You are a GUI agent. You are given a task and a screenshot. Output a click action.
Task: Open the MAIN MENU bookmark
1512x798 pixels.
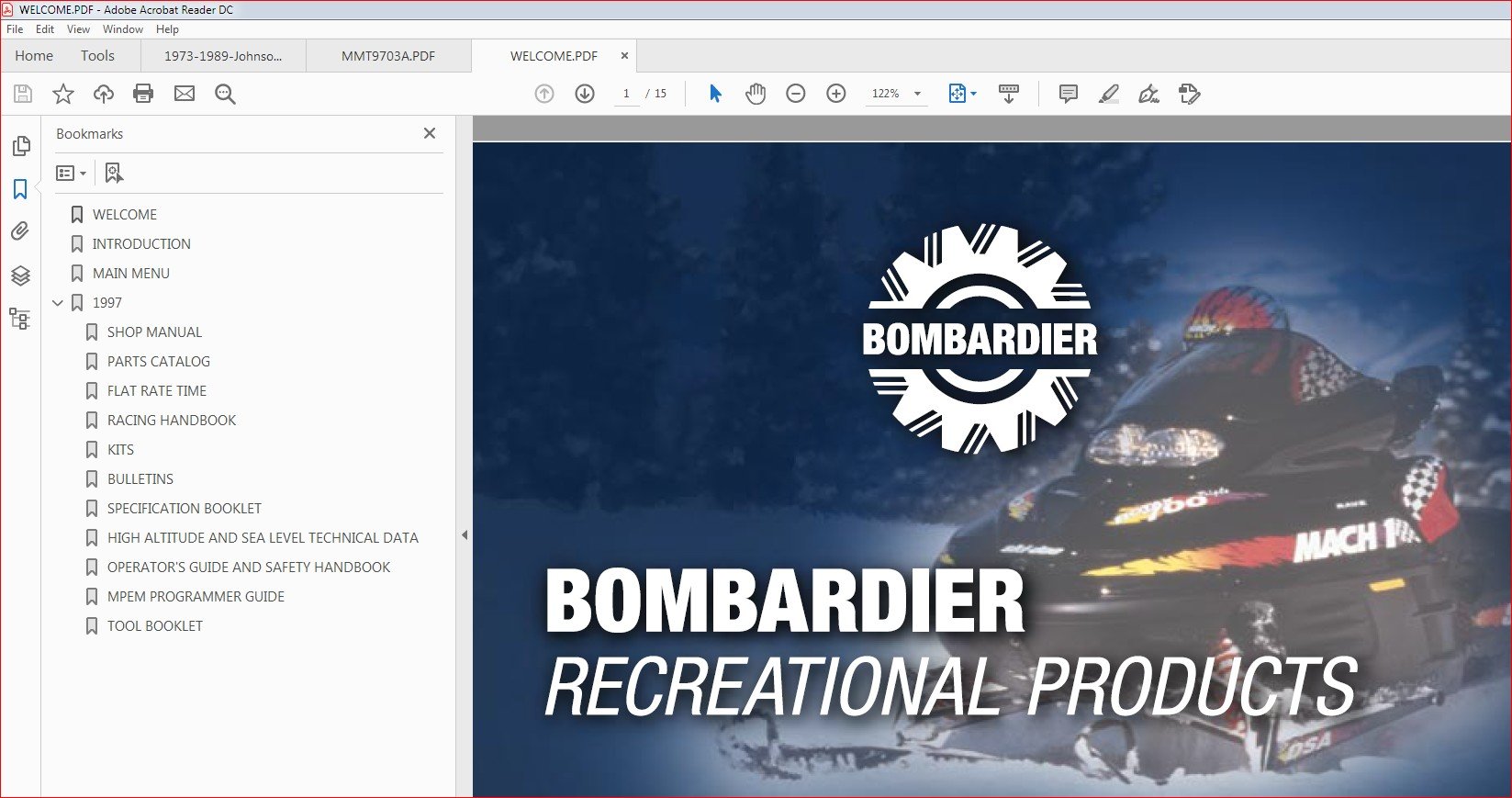[x=130, y=274]
